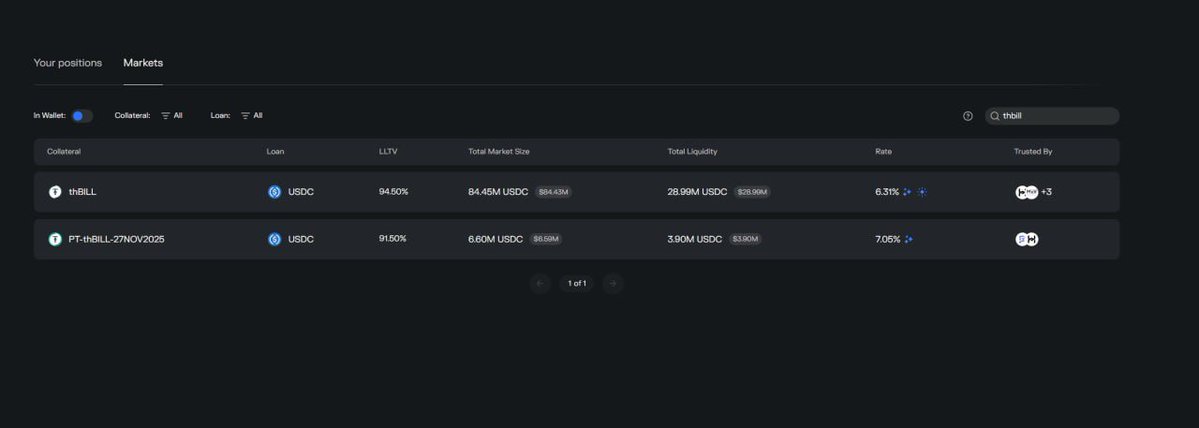Viewport: 1199px width, 428px height.
Task: Go to the next page arrow
Action: 613,283
